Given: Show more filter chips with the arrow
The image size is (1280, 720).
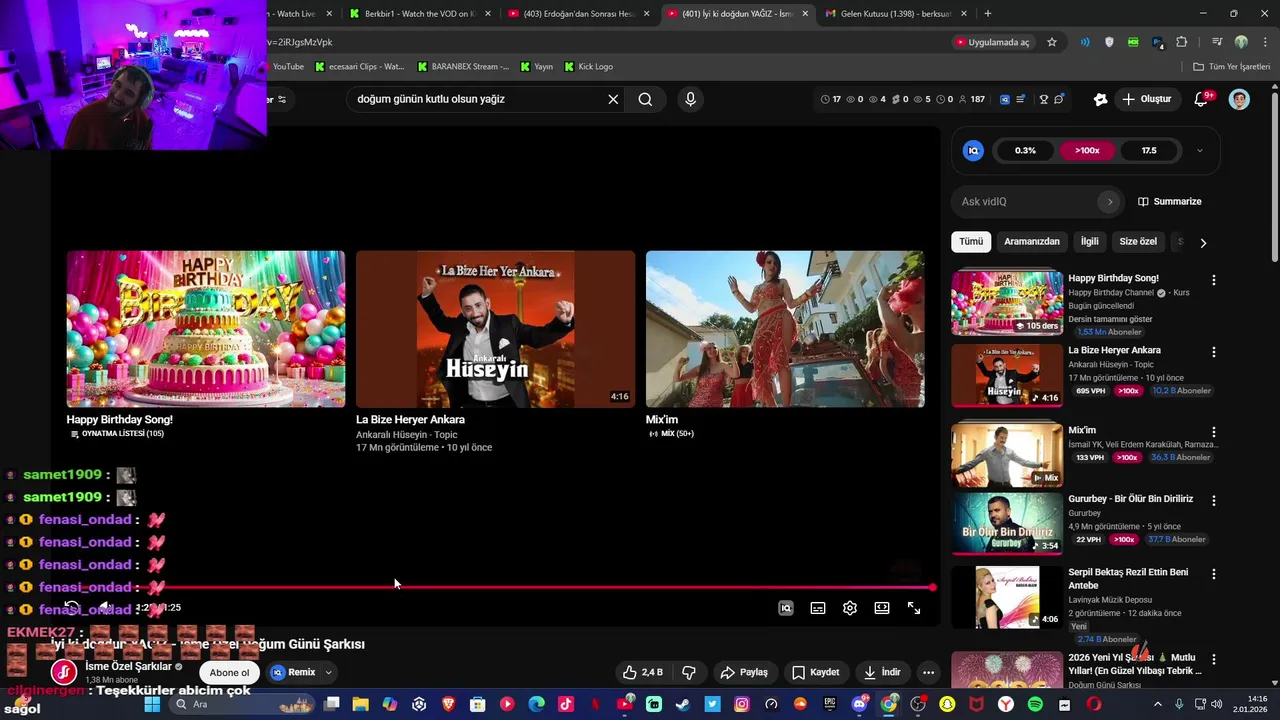Looking at the screenshot, I should 1203,243.
